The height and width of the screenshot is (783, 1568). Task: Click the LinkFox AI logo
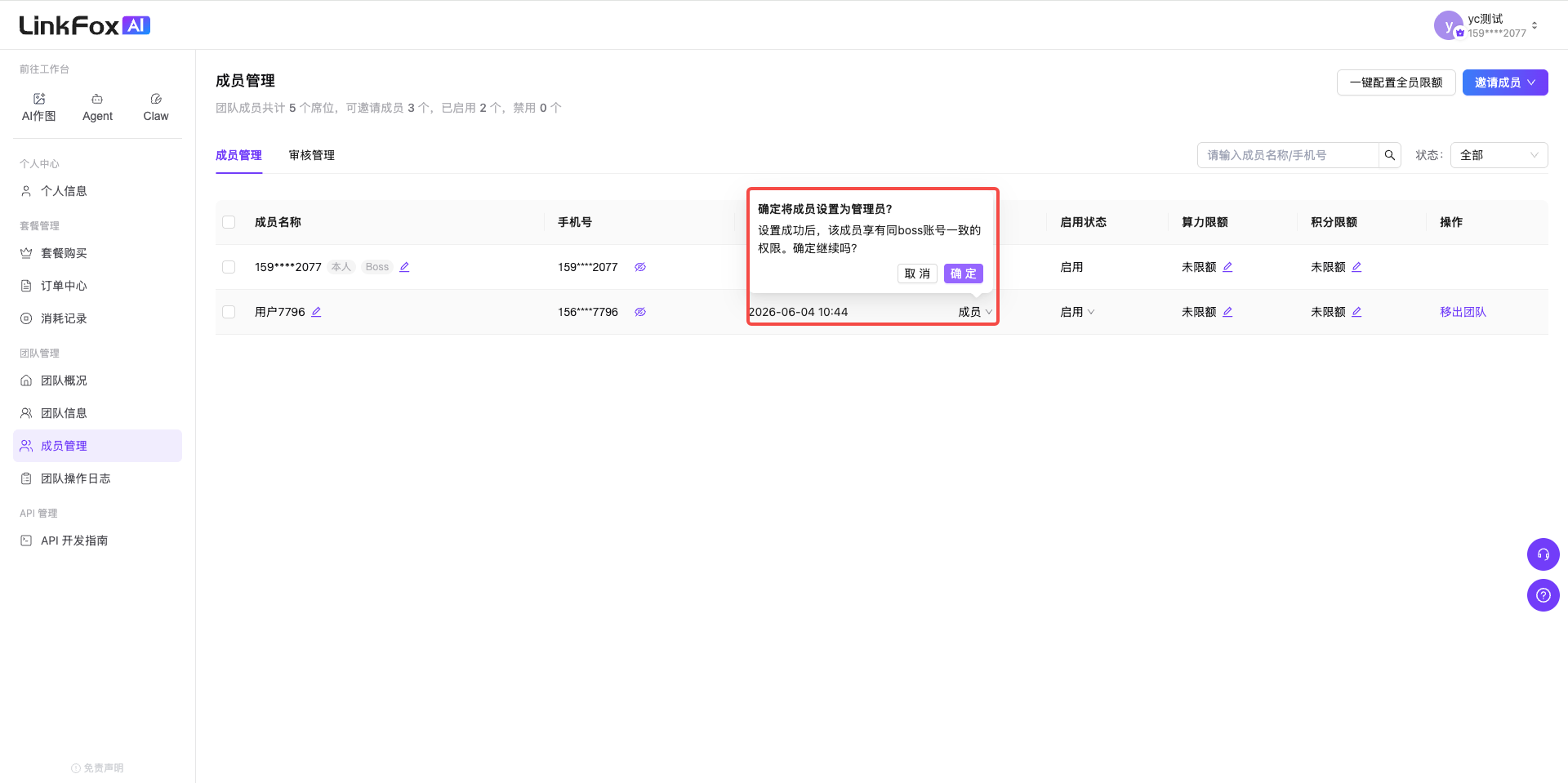[85, 25]
